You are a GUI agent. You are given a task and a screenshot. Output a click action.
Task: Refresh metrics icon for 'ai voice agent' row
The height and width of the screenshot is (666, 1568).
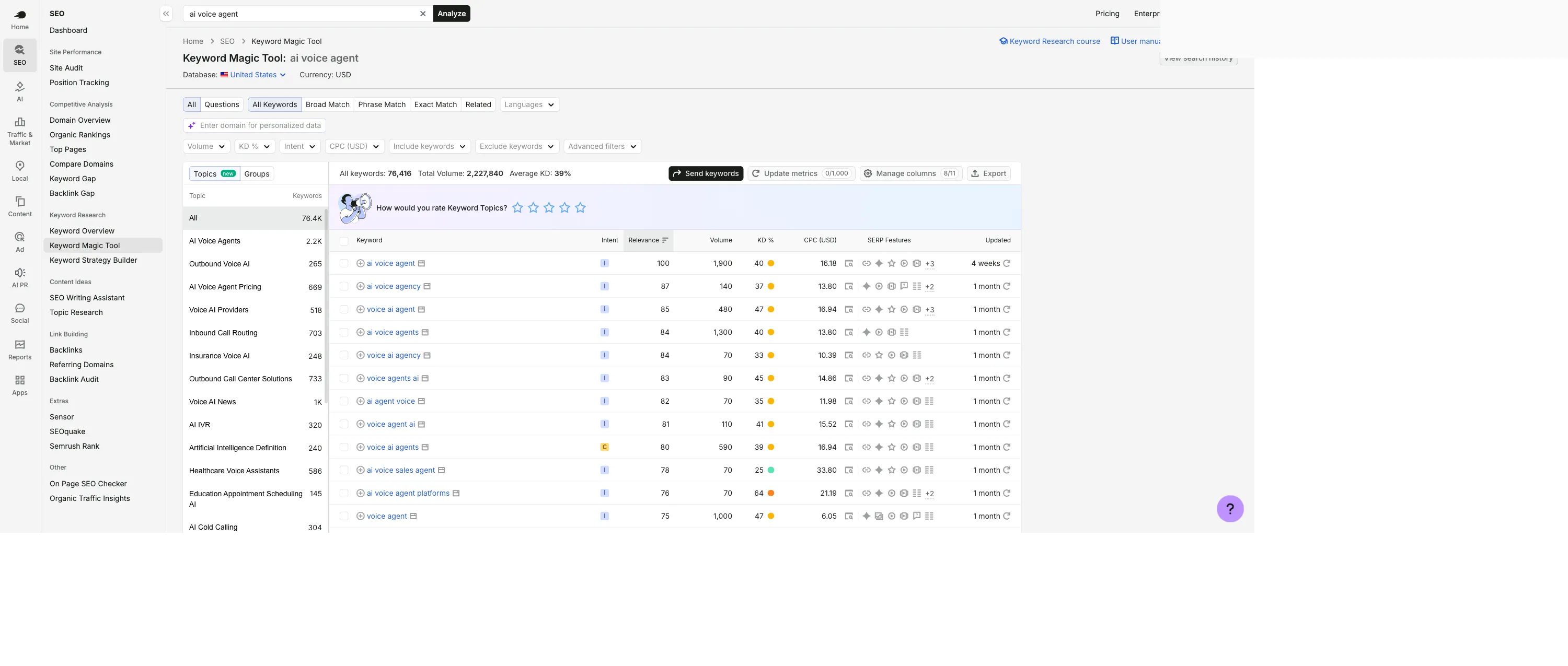tap(1007, 263)
